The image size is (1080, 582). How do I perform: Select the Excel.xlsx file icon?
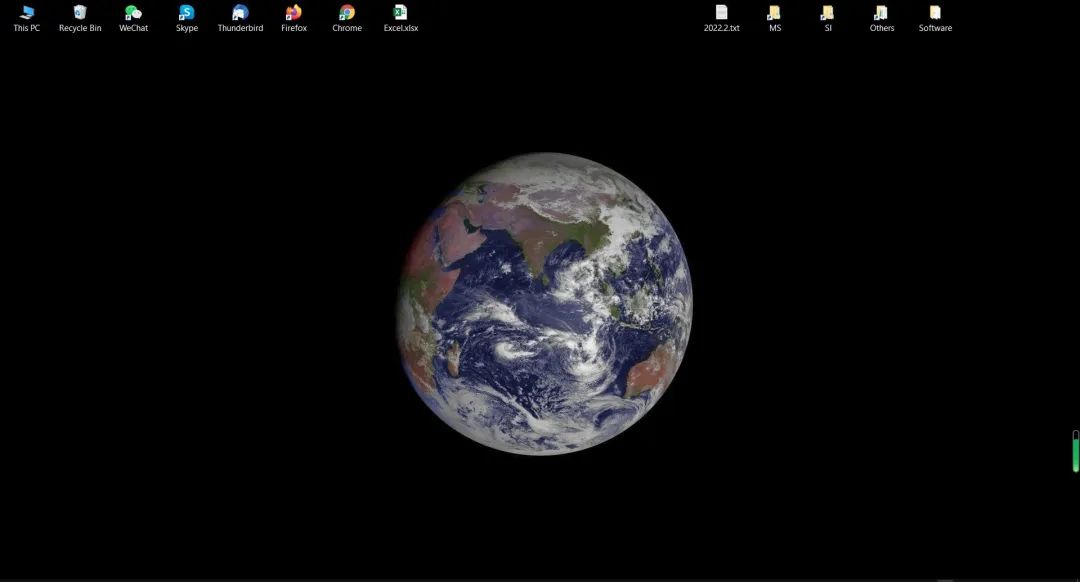[x=401, y=19]
